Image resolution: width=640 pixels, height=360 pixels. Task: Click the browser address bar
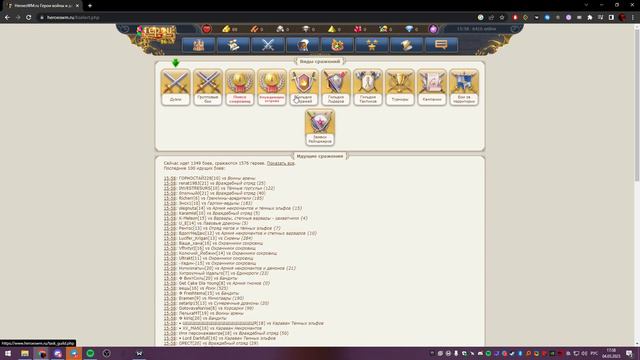257,18
